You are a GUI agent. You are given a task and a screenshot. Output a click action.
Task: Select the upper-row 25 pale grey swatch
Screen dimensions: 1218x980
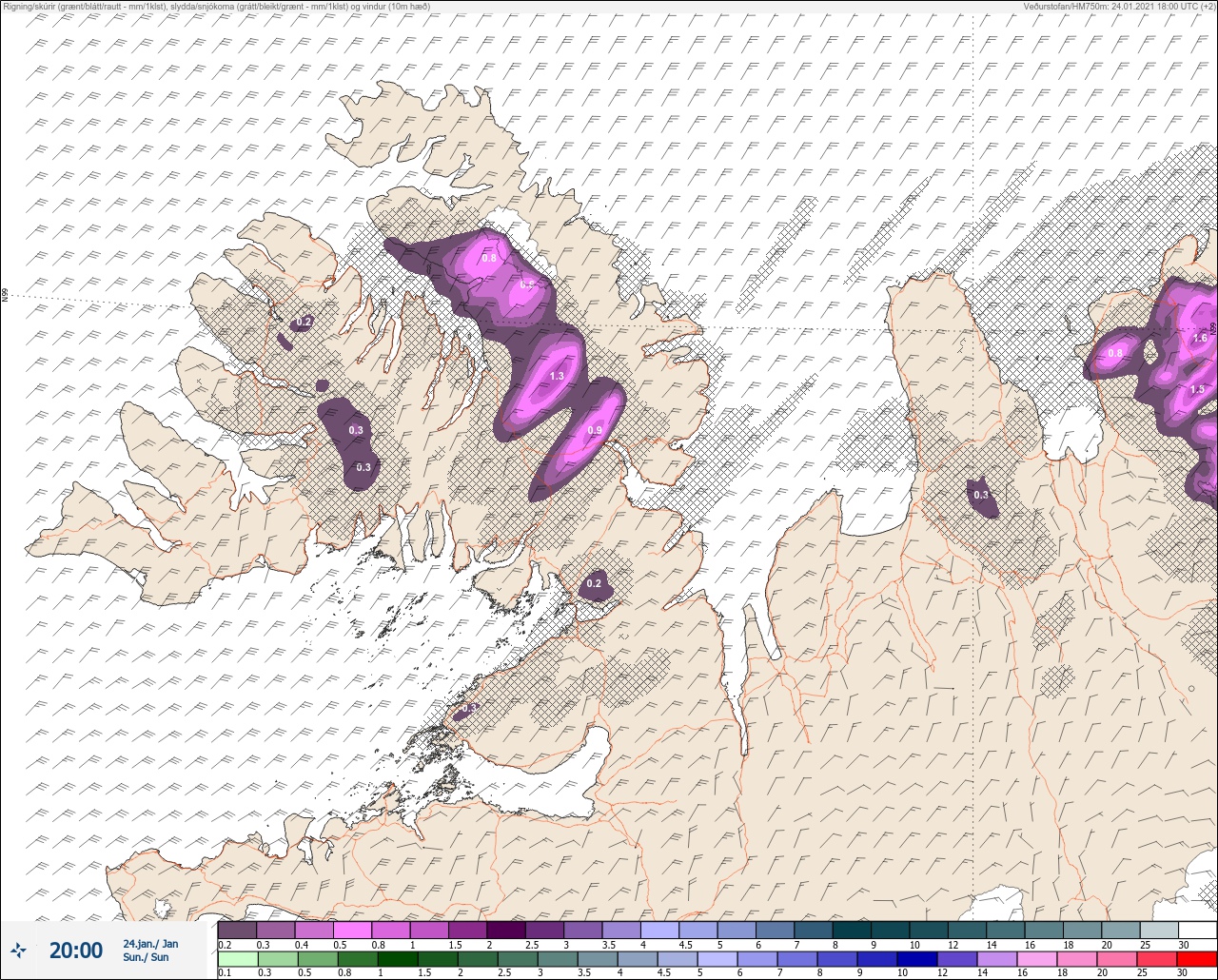click(x=1159, y=930)
